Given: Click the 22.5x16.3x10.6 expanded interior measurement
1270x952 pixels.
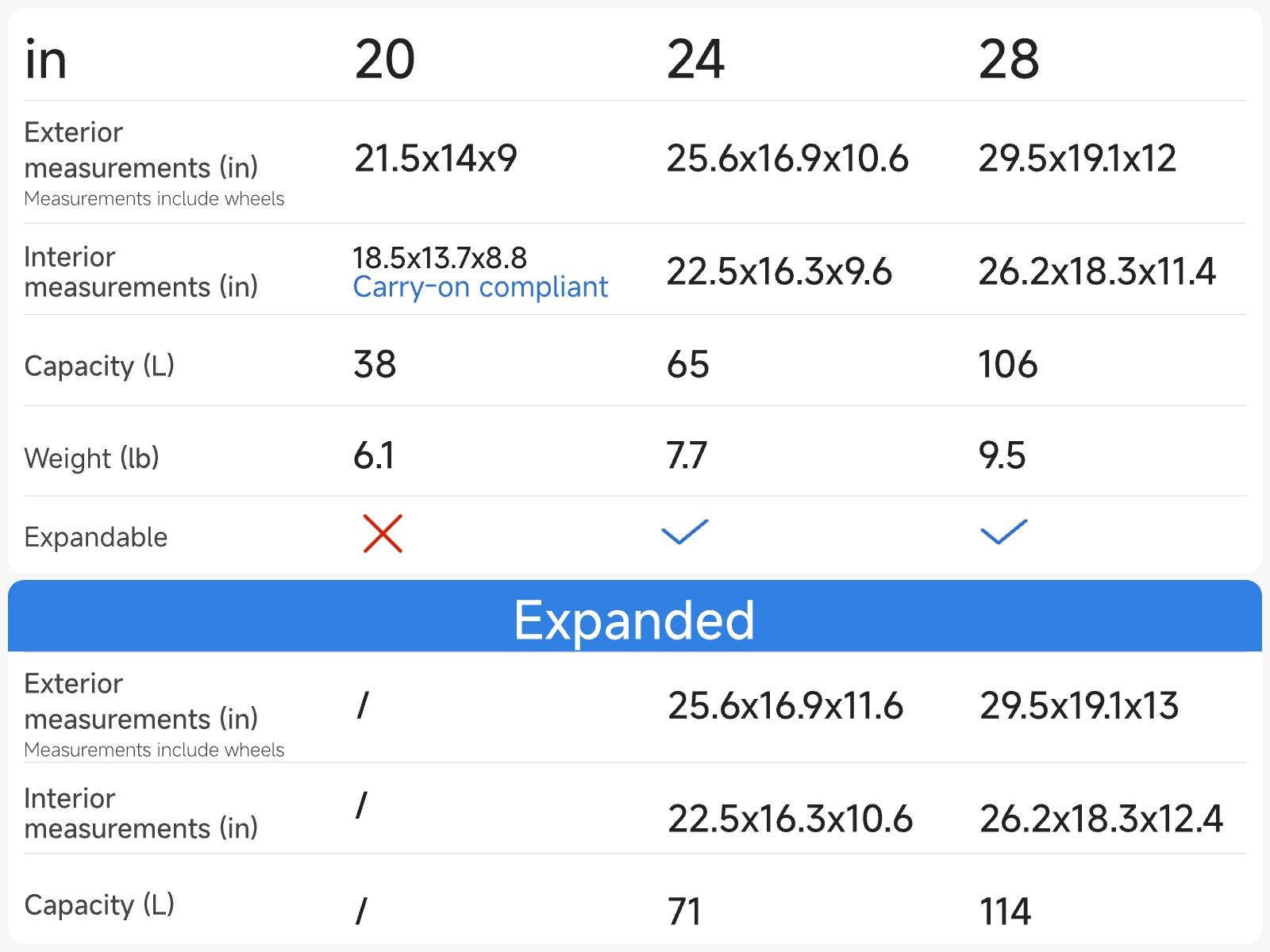Looking at the screenshot, I should coord(790,819).
